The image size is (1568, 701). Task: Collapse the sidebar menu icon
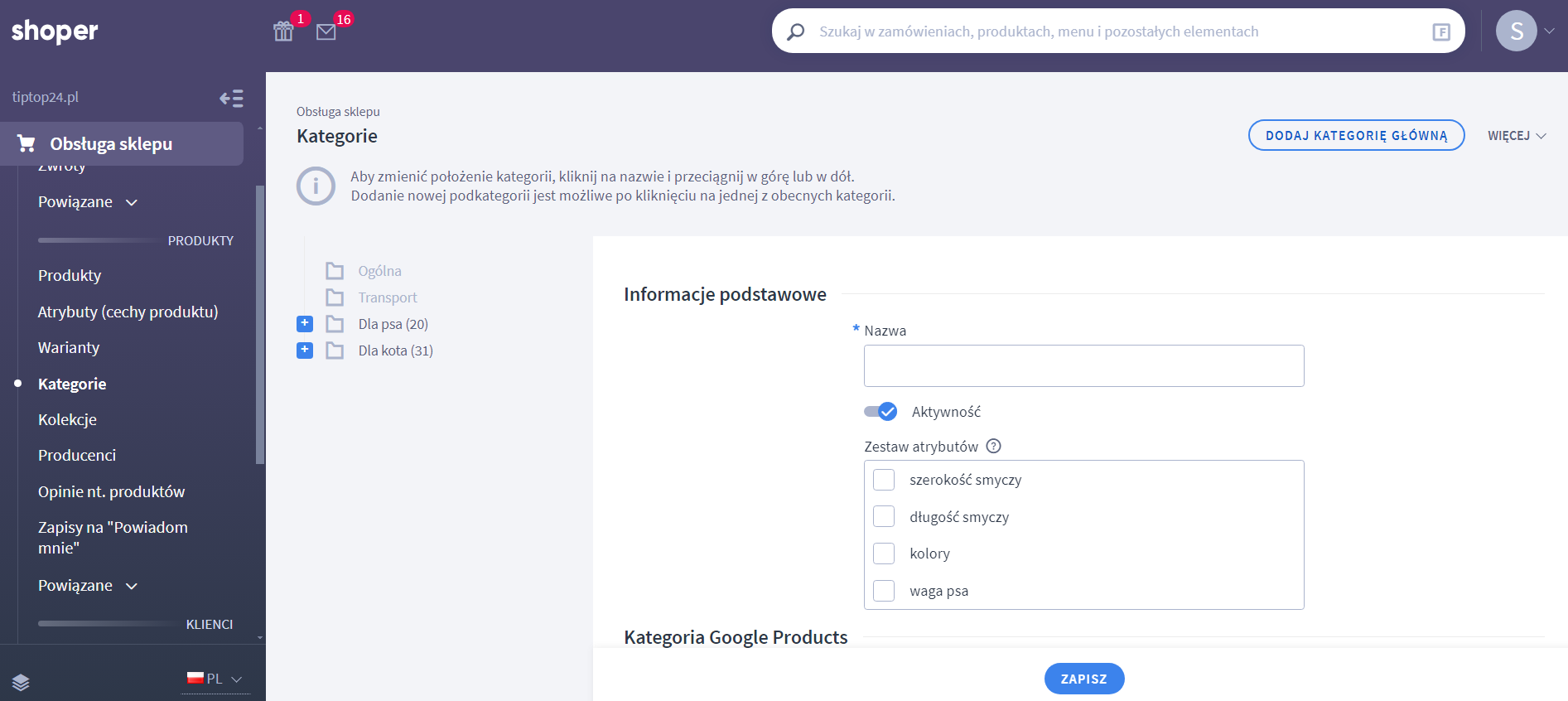coord(231,99)
